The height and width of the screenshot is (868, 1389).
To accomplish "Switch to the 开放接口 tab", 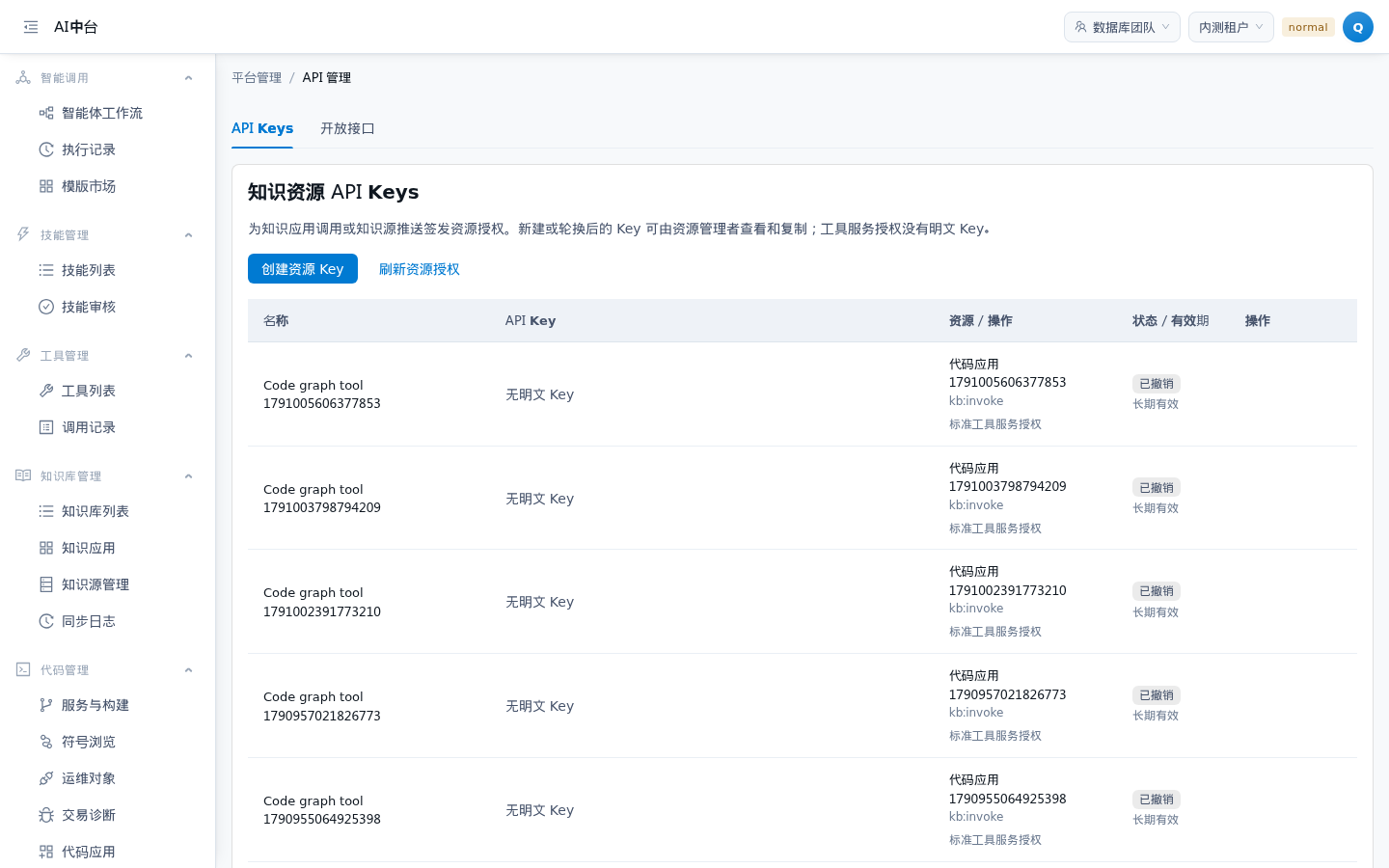I will [x=347, y=128].
